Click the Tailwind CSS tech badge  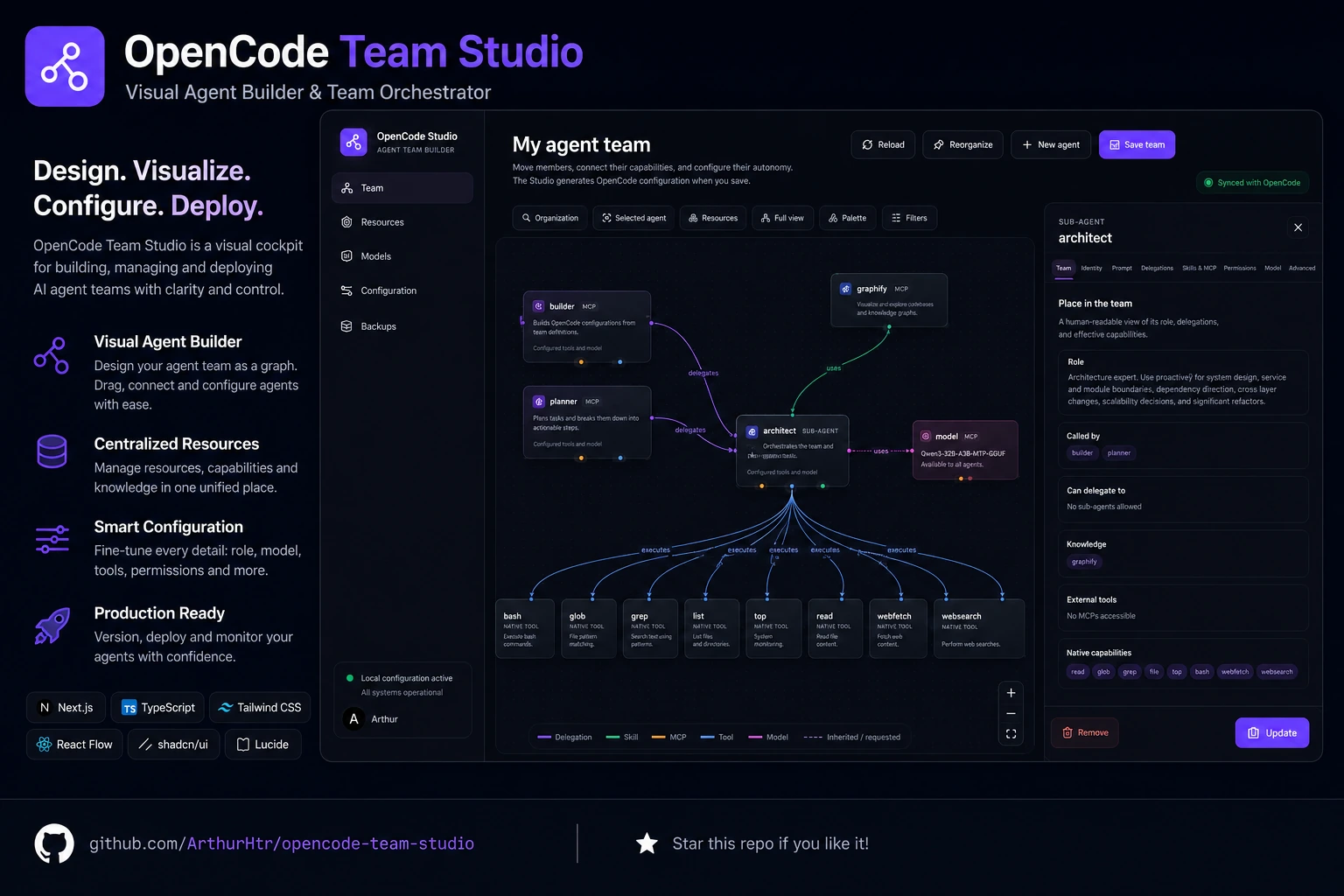260,707
